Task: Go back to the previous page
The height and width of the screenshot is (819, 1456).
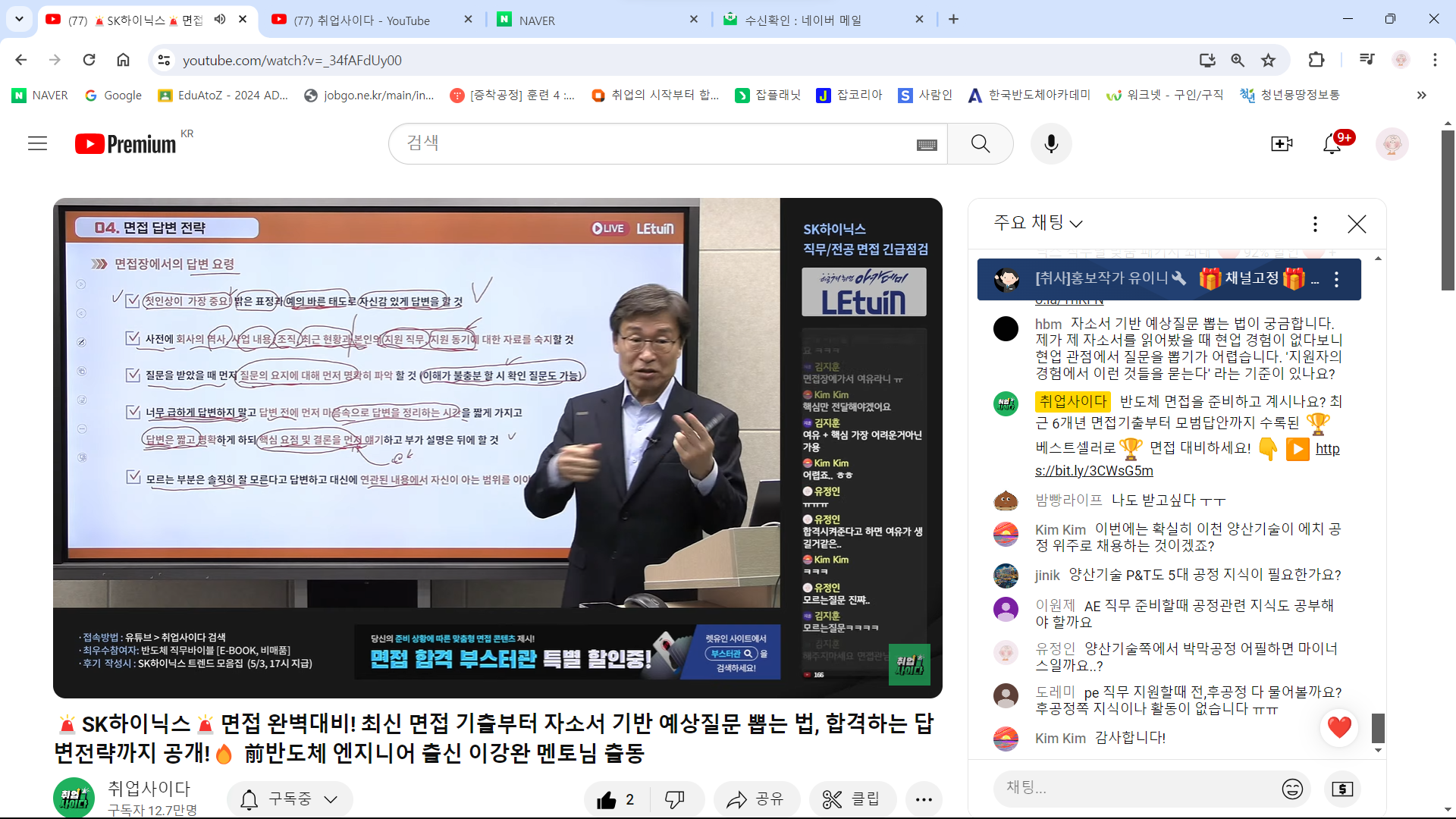Action: (21, 60)
